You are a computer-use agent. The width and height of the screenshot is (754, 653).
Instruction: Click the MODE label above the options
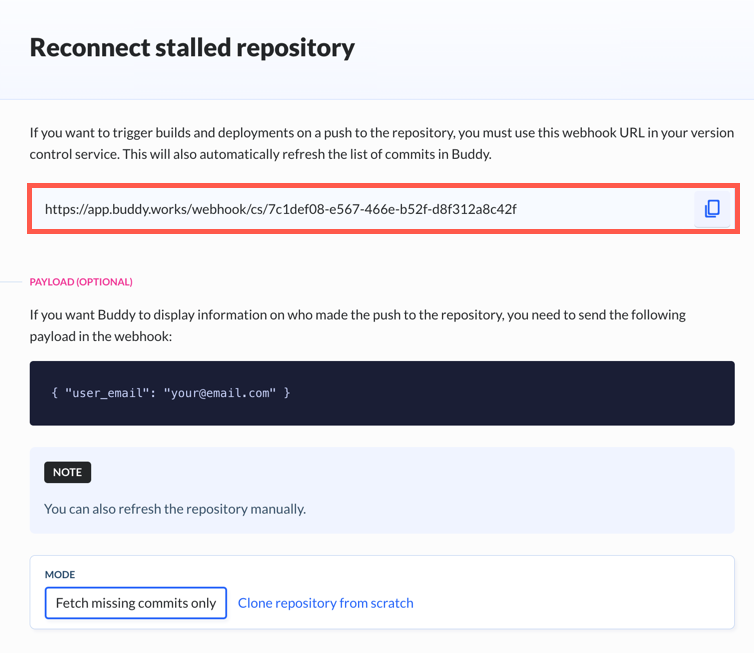coord(60,575)
